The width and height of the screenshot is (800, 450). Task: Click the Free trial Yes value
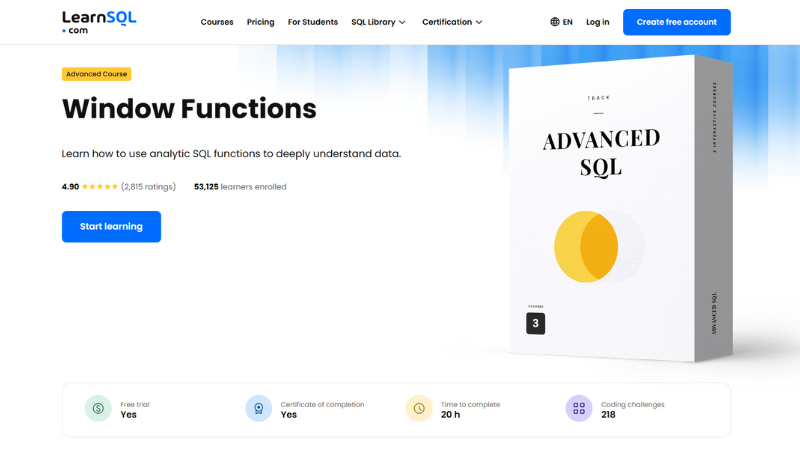coord(129,415)
